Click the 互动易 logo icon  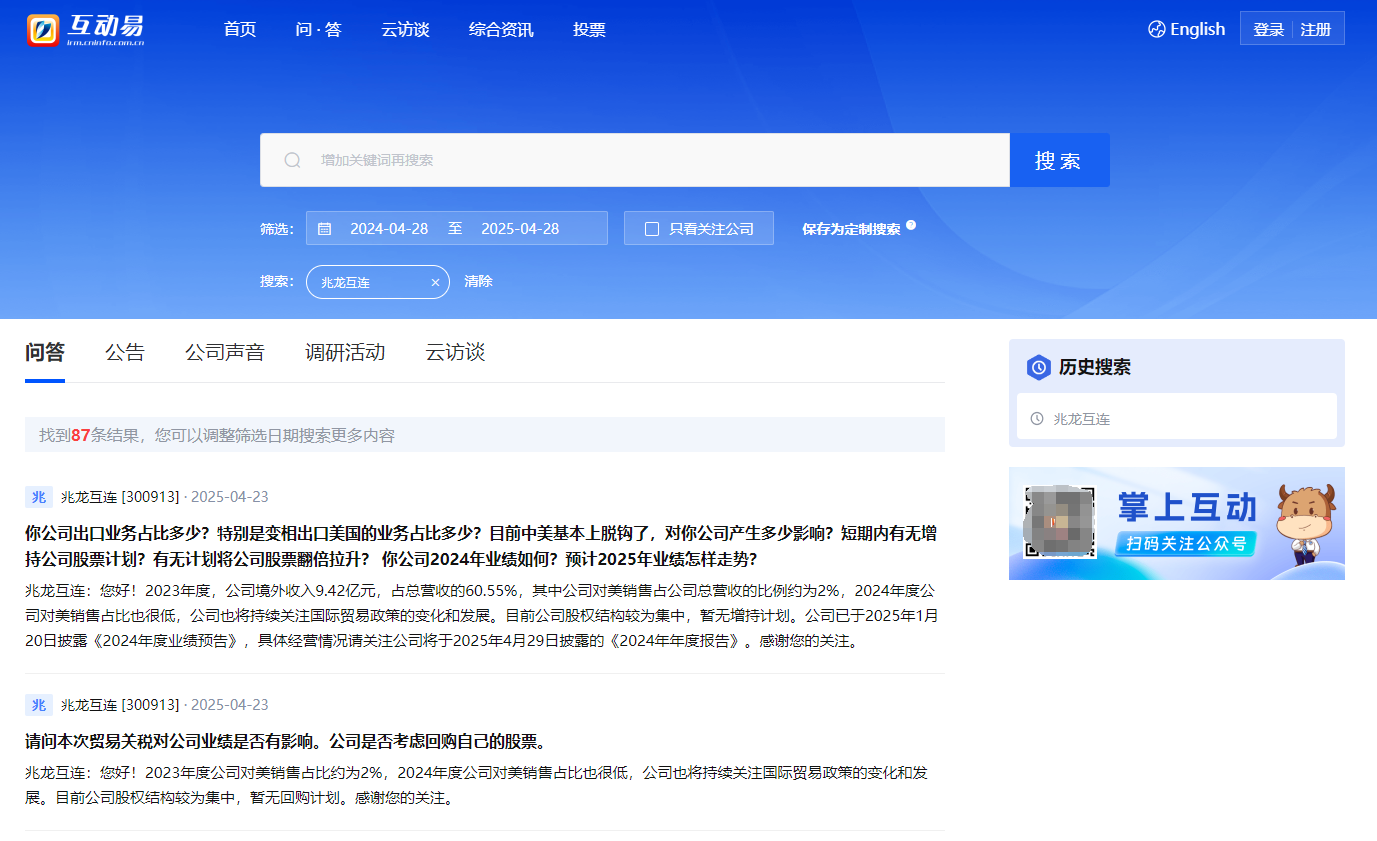44,30
